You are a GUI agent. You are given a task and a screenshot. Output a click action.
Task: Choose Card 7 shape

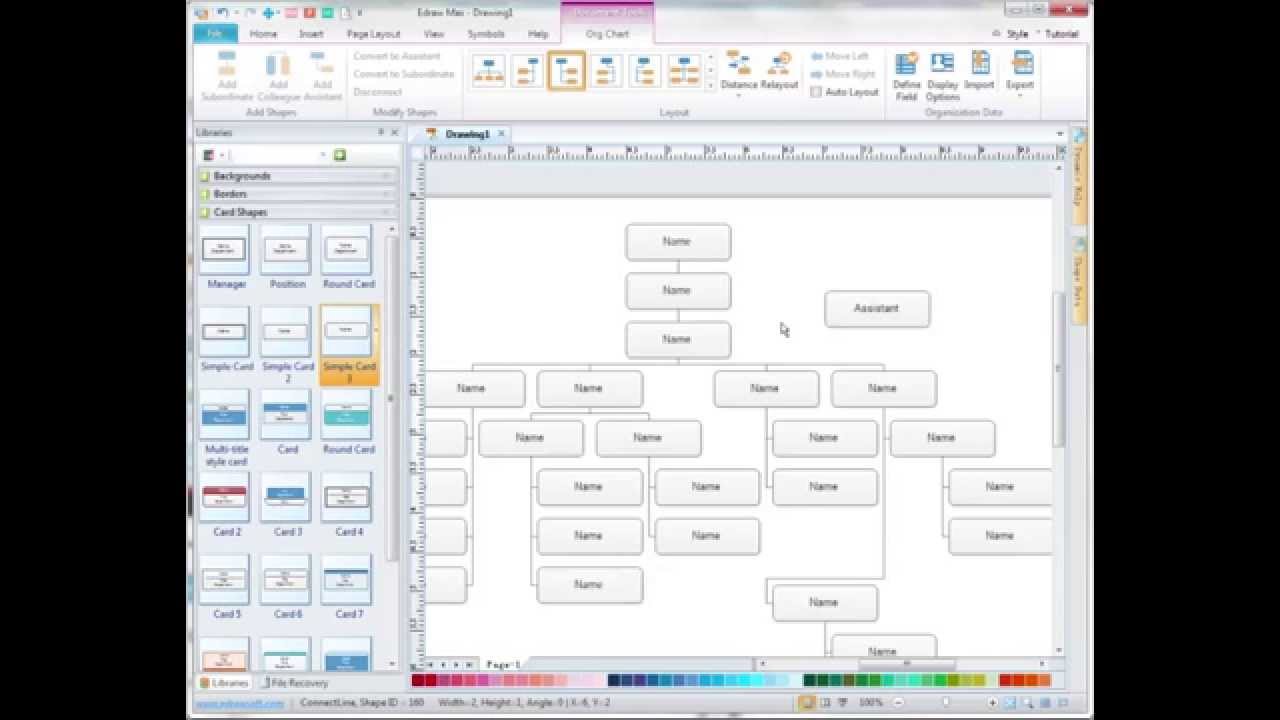(x=348, y=580)
